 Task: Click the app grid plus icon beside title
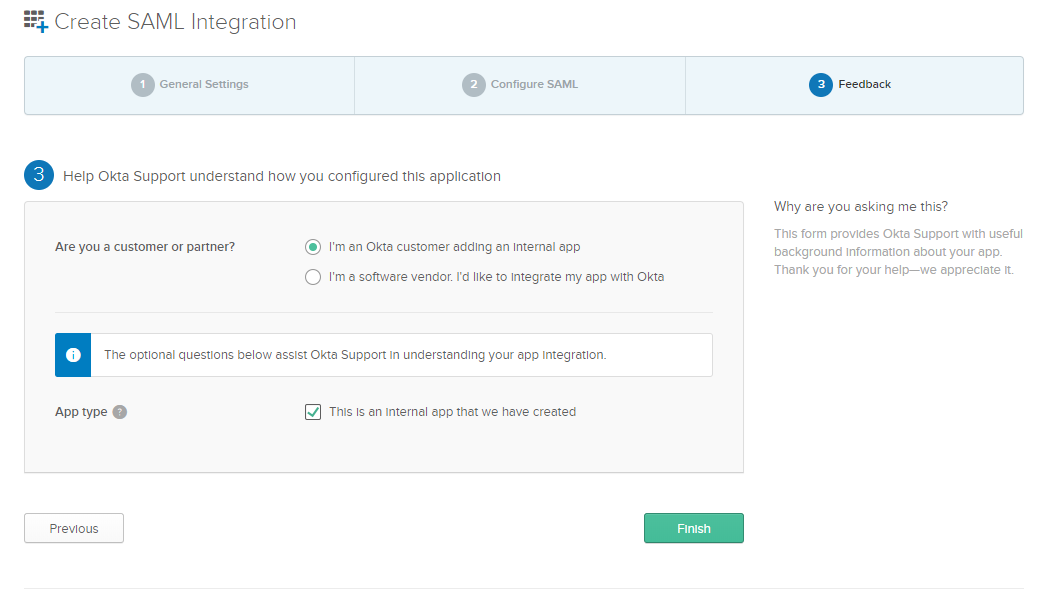click(36, 21)
